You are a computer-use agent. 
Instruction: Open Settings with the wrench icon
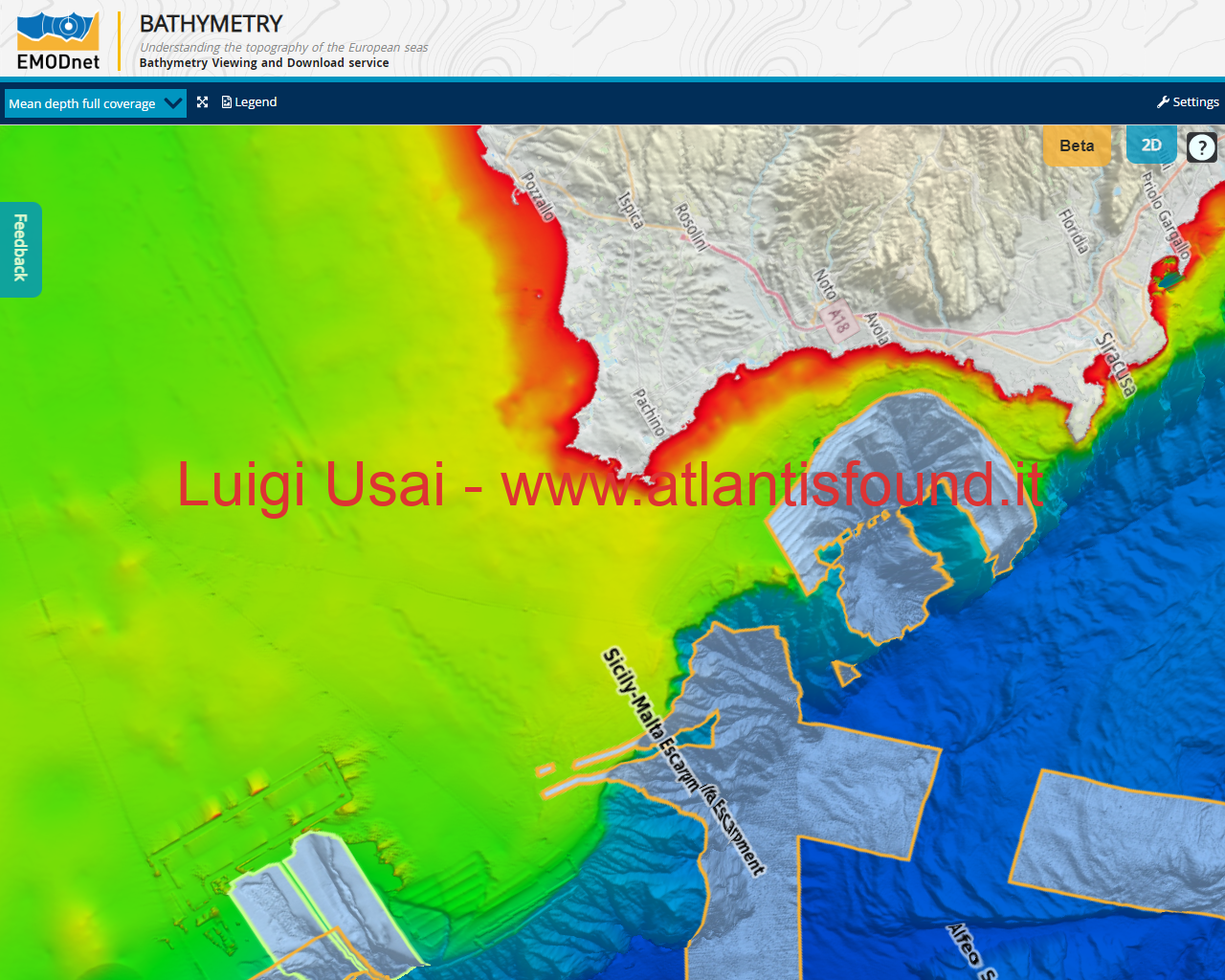1188,101
